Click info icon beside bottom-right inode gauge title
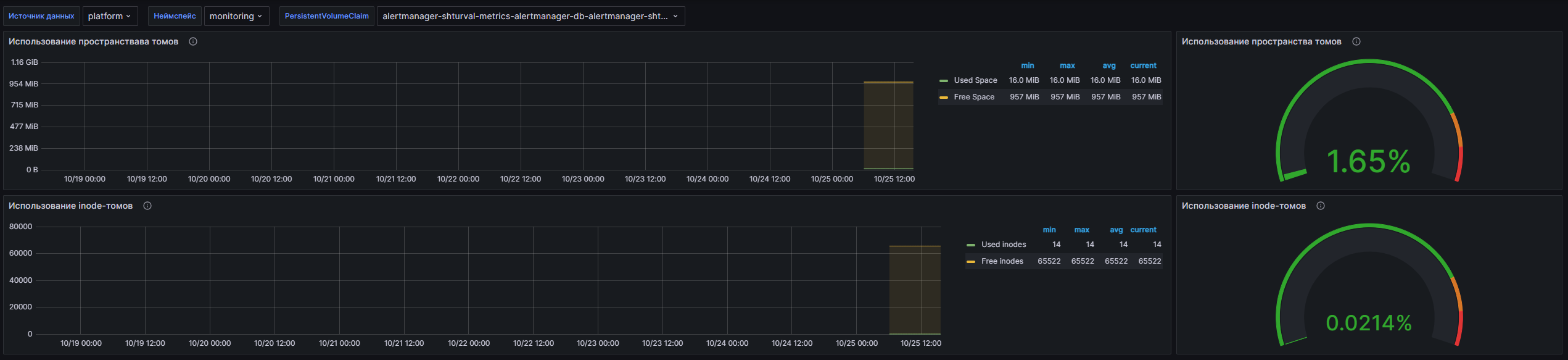Viewport: 1568px width, 360px height. (1321, 206)
